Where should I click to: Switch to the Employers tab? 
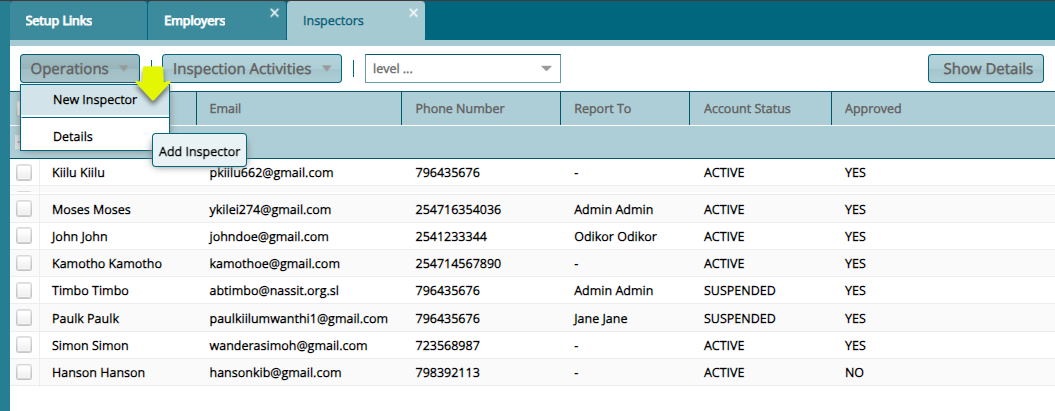(195, 20)
